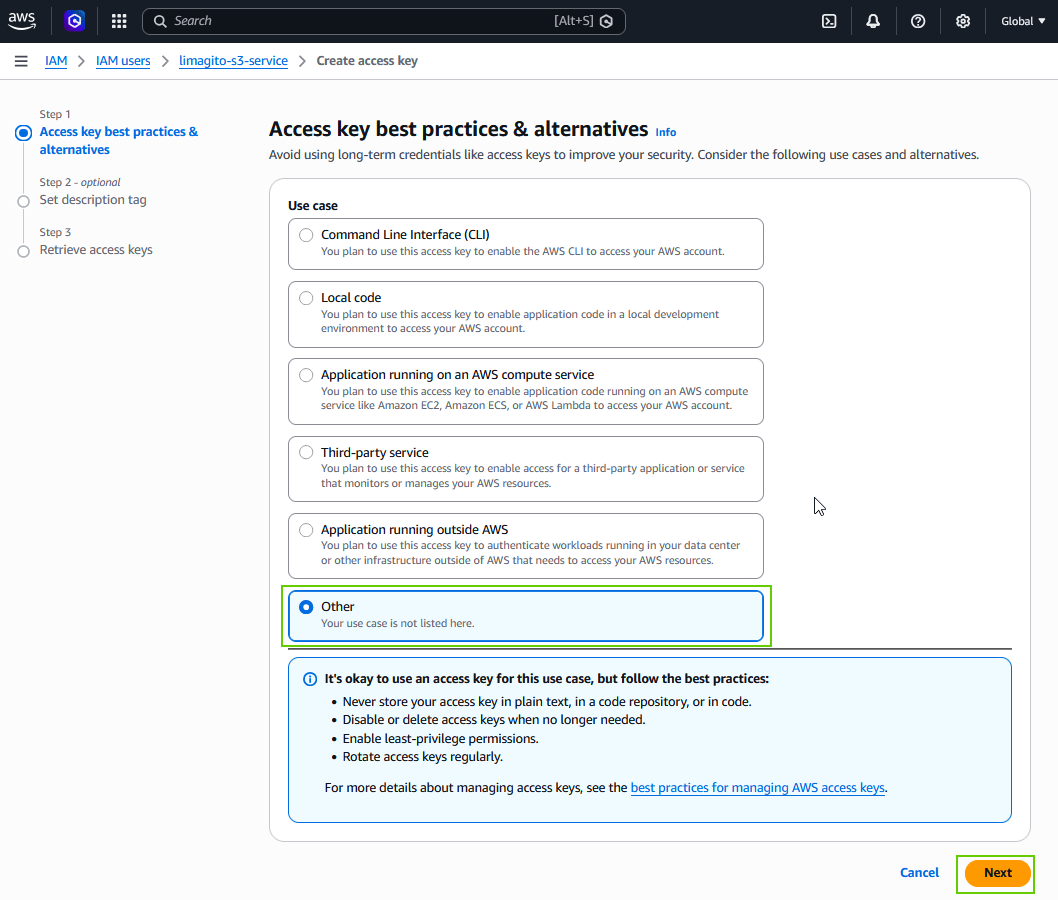Launch CloudShell terminal icon
The image size is (1058, 900).
click(x=829, y=21)
